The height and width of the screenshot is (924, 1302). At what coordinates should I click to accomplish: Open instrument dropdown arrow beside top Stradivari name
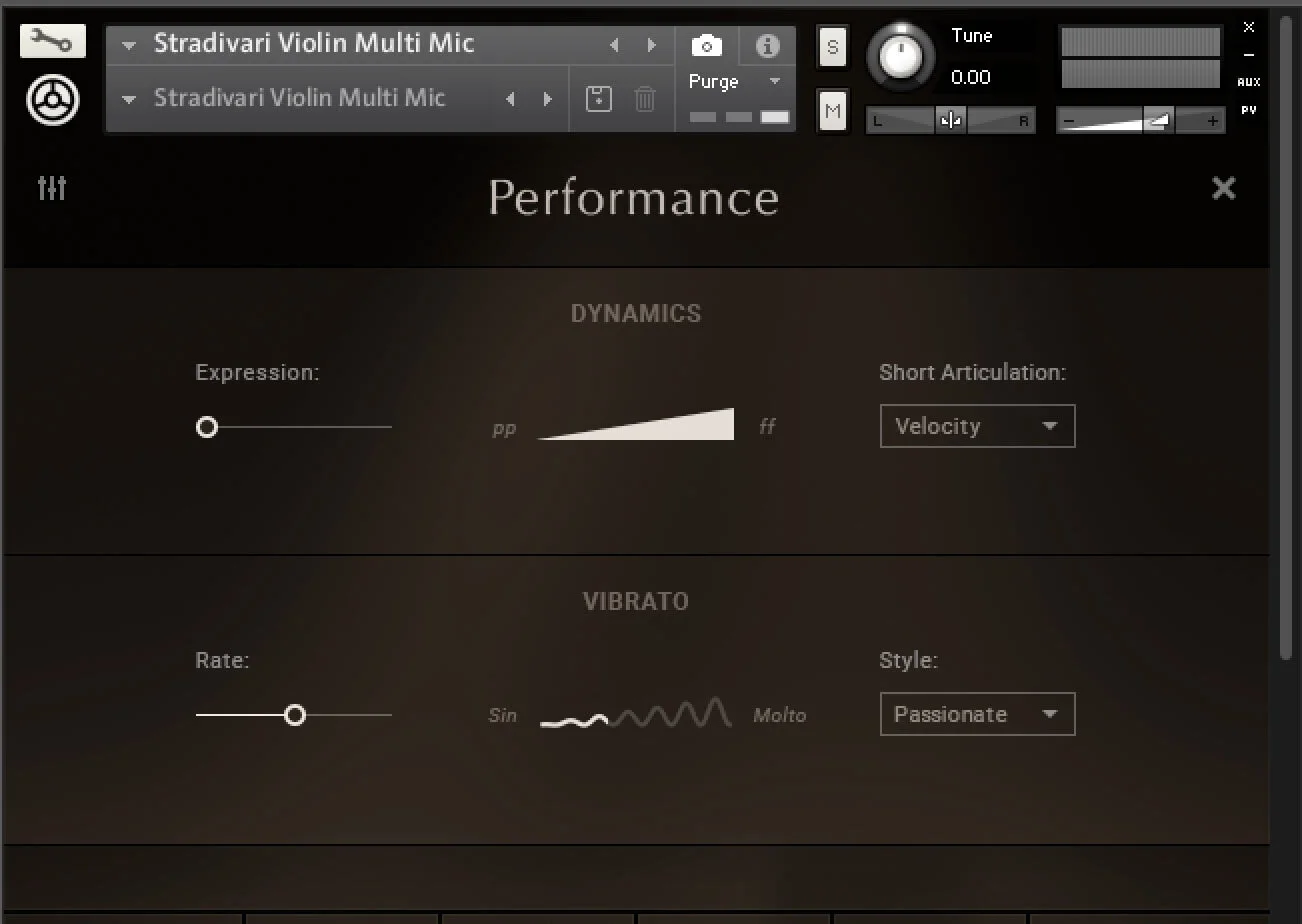[x=128, y=46]
